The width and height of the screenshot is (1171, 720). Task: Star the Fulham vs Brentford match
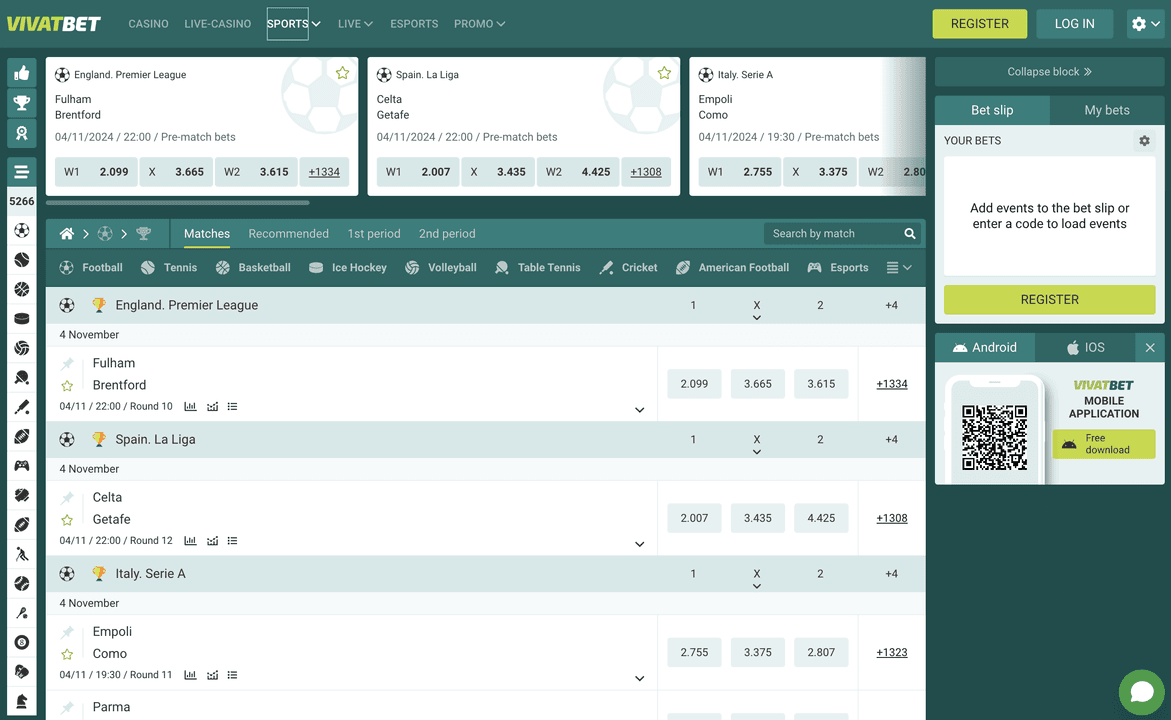coord(67,386)
